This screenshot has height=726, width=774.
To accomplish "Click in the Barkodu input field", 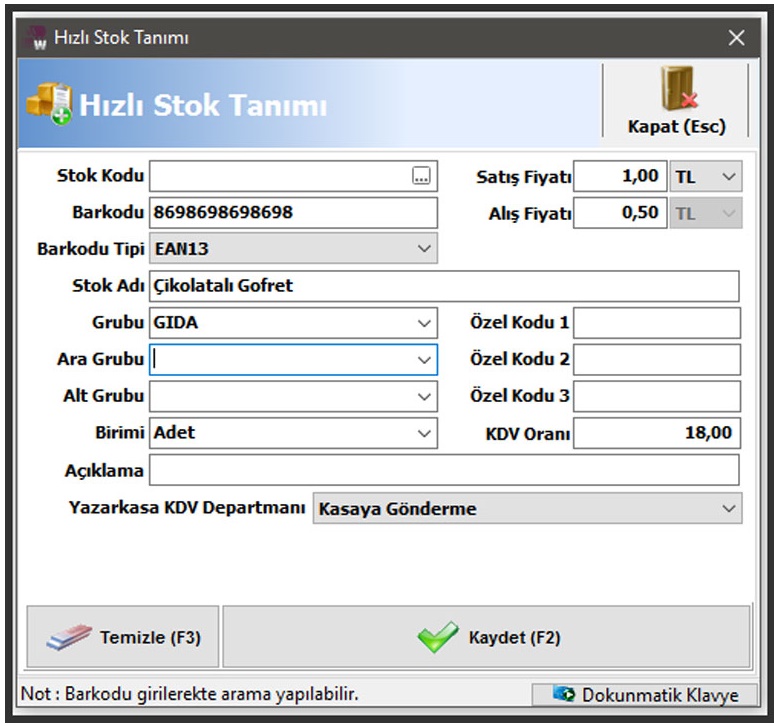I will coord(293,213).
